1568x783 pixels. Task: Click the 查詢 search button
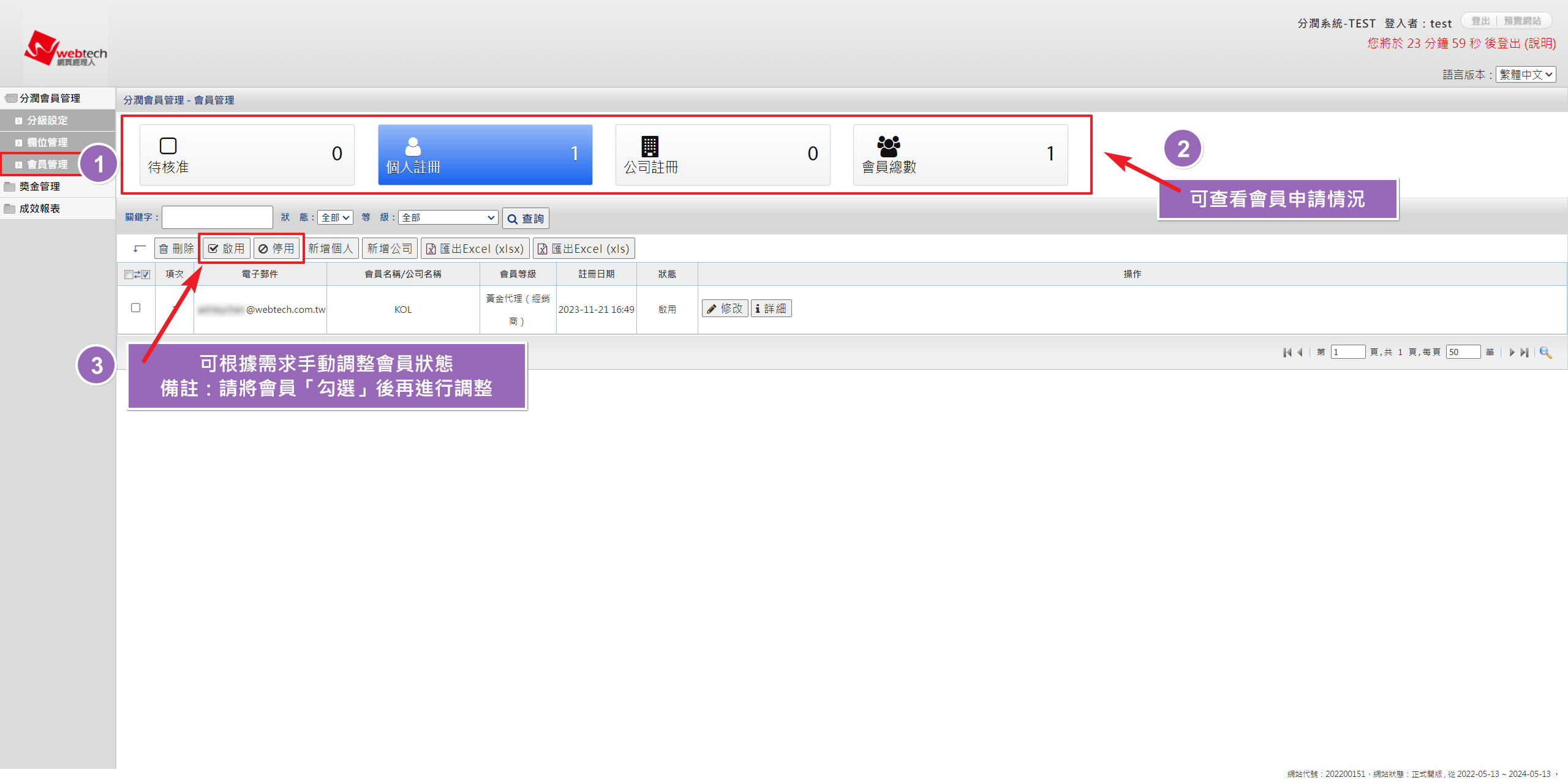(526, 219)
